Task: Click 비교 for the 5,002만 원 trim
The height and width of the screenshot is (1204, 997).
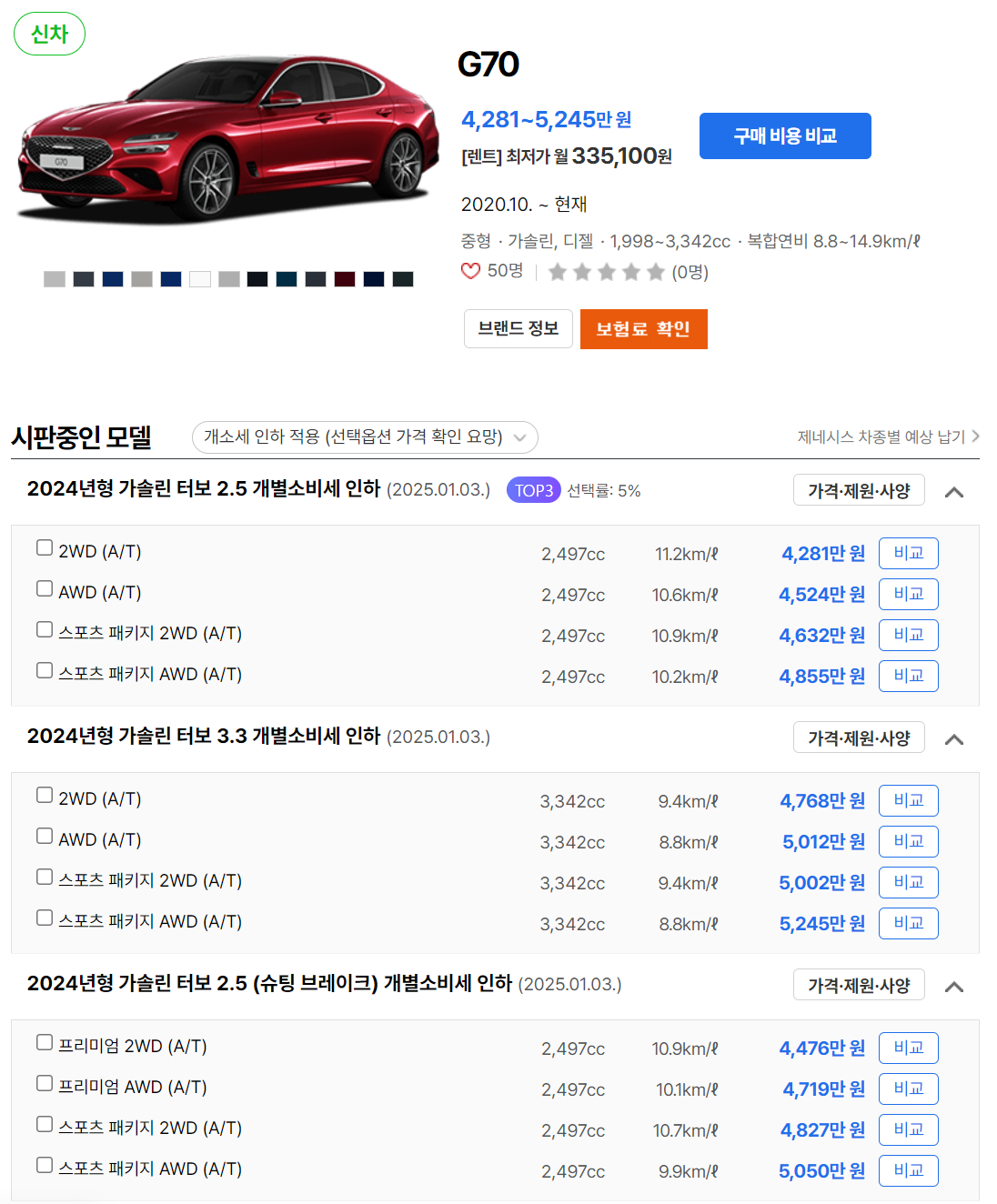Action: [909, 882]
